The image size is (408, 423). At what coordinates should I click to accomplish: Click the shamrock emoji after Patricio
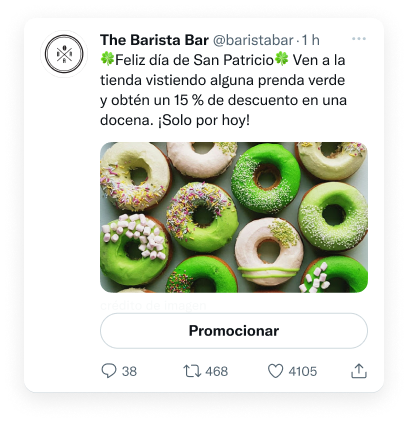pyautogui.click(x=282, y=59)
